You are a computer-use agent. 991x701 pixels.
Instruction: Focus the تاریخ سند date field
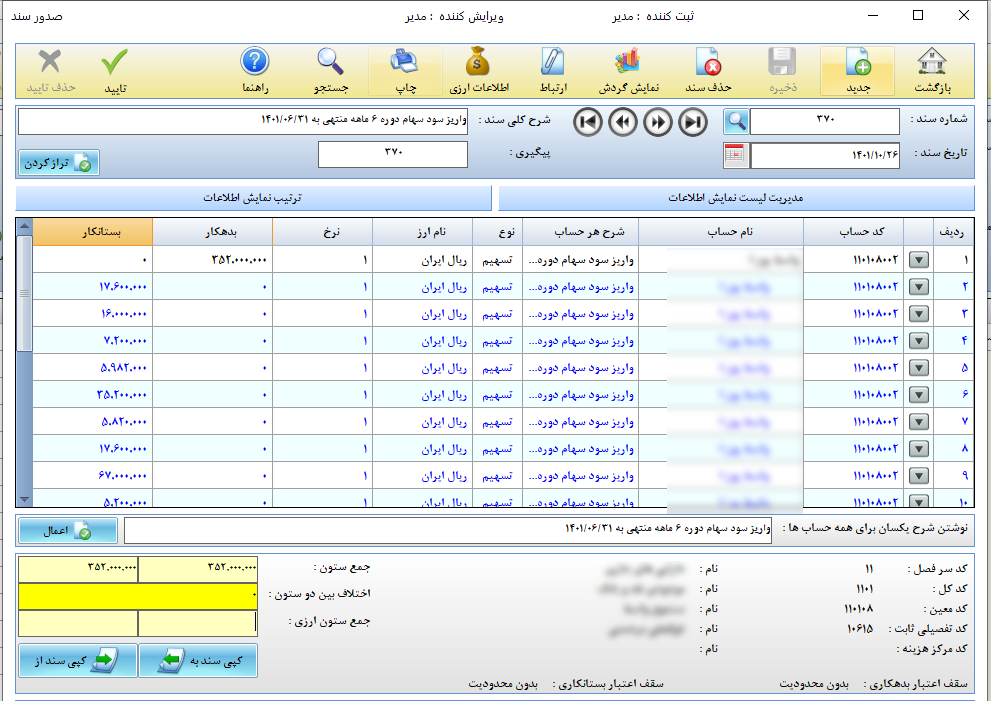pos(824,155)
